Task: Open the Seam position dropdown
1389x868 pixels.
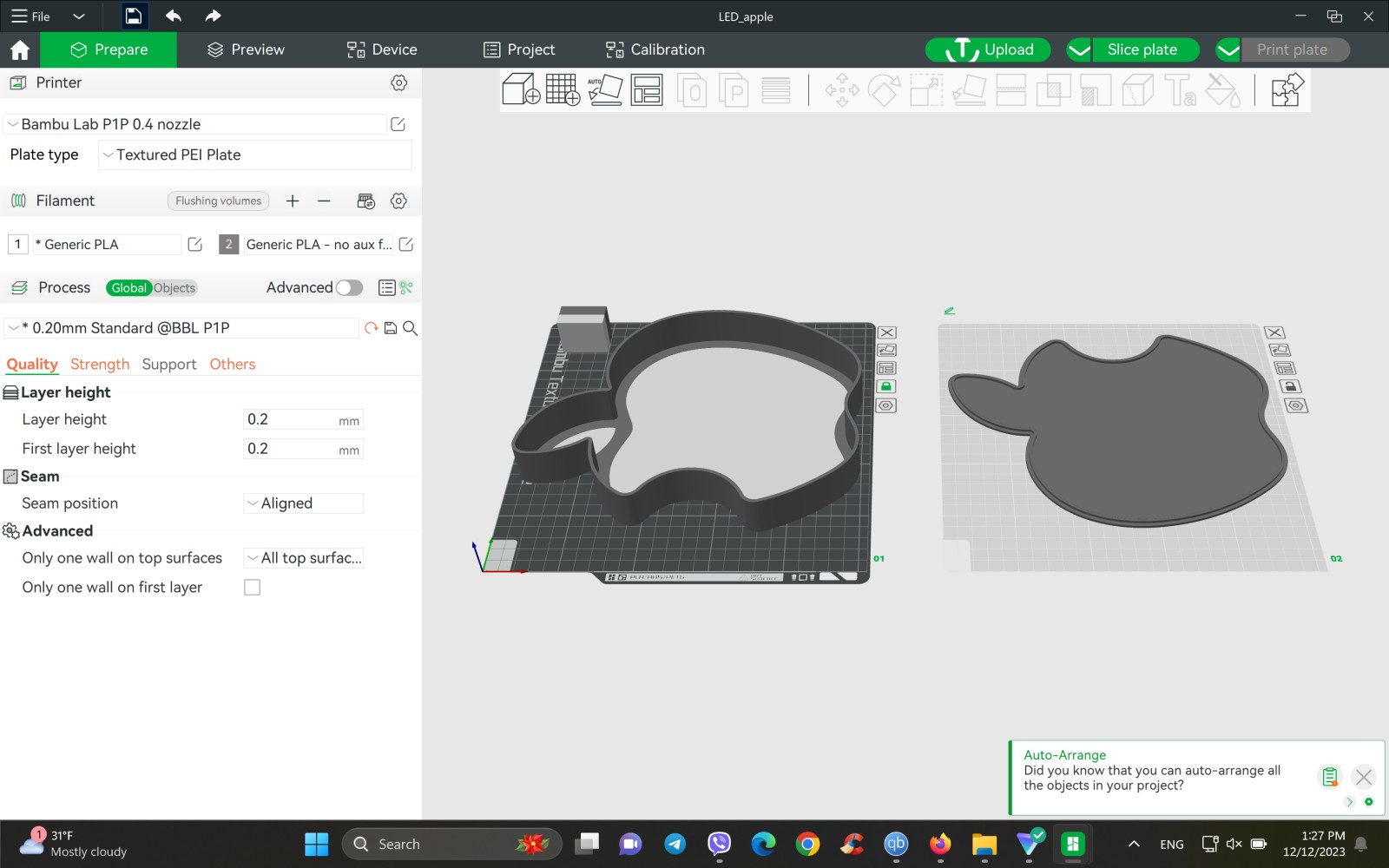Action: (x=303, y=503)
